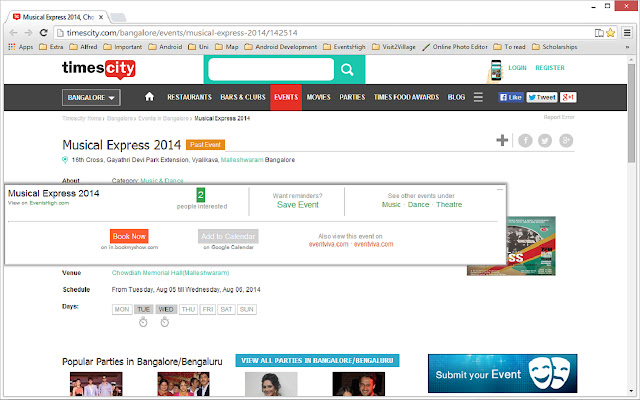Open the PARTIES nav item
This screenshot has width=640, height=400.
[352, 97]
